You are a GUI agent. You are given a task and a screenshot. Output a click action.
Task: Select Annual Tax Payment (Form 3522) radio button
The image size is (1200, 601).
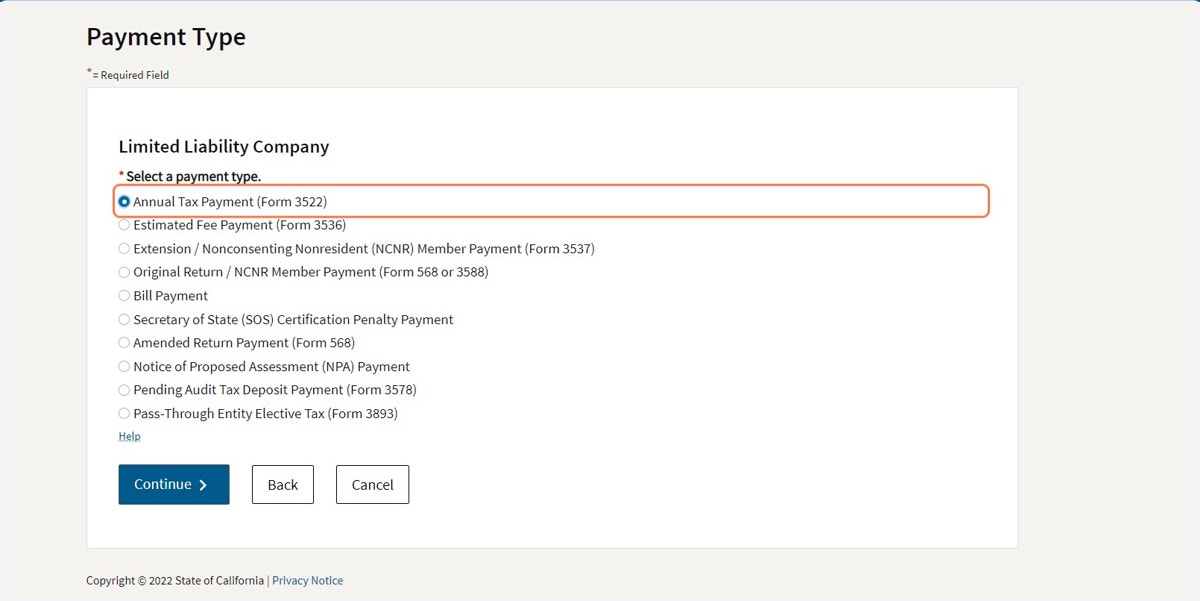click(x=124, y=201)
